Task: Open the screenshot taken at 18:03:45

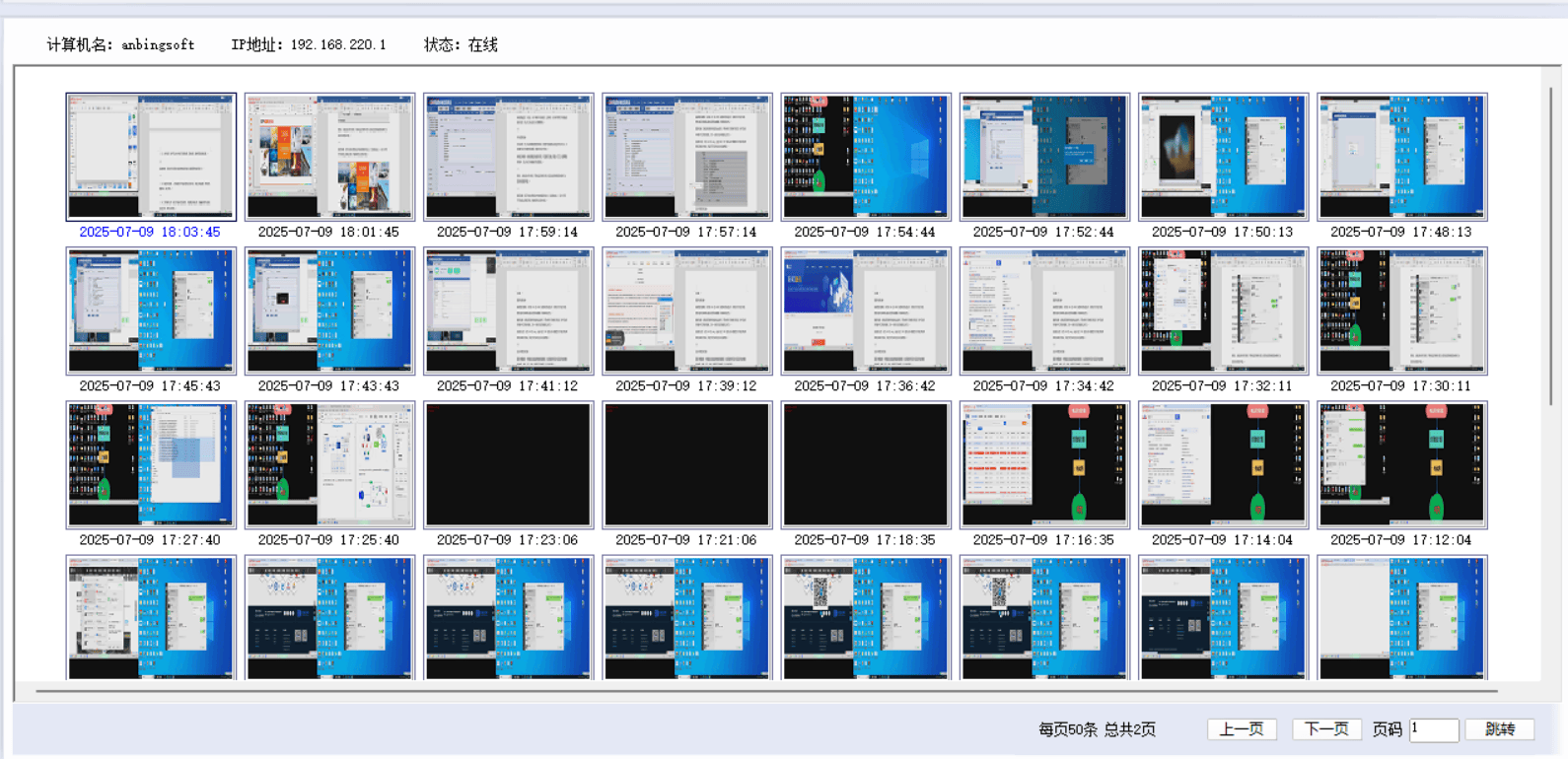Action: pos(151,157)
